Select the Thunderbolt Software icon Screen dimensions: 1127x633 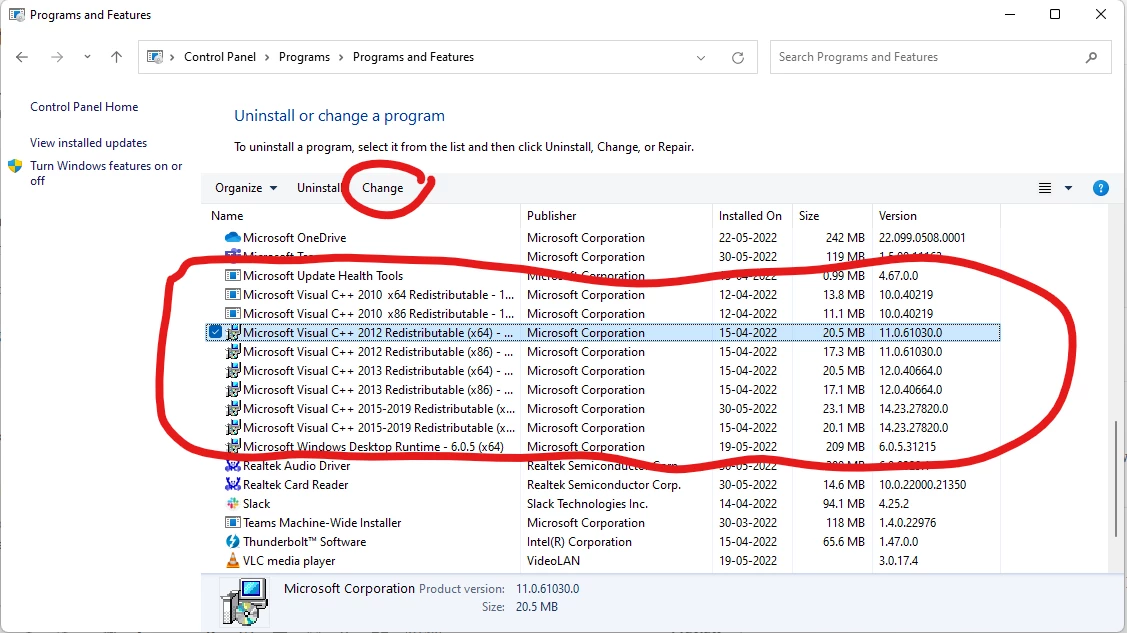(232, 542)
